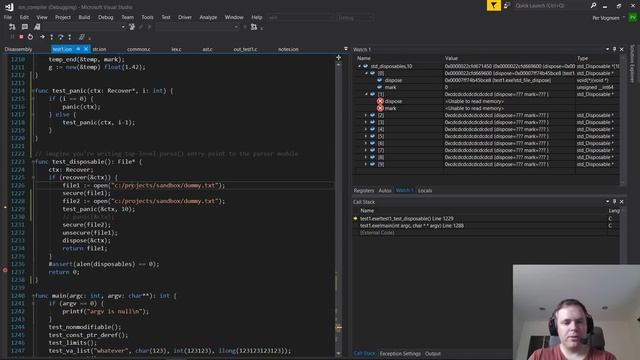The image size is (640, 360).
Task: Click the Quick Launch magnifier icon
Action: (593, 5)
